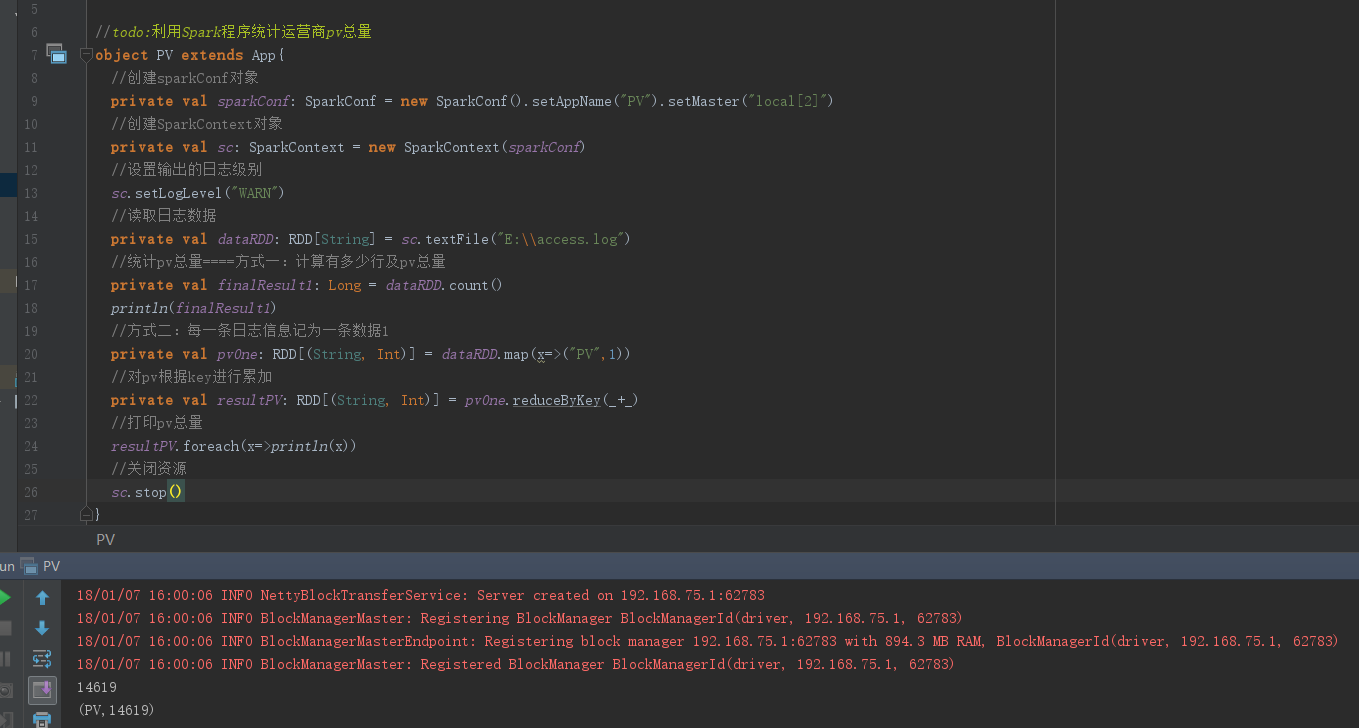The height and width of the screenshot is (728, 1359).
Task: Toggle soft-wrap for console output
Action: [42, 659]
